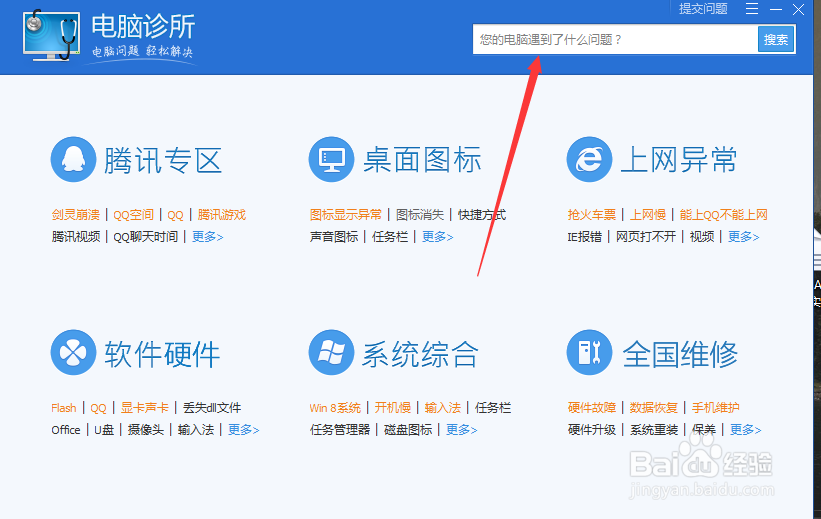Open the 剑灵崩溃 link
The image size is (821, 519).
click(x=76, y=215)
